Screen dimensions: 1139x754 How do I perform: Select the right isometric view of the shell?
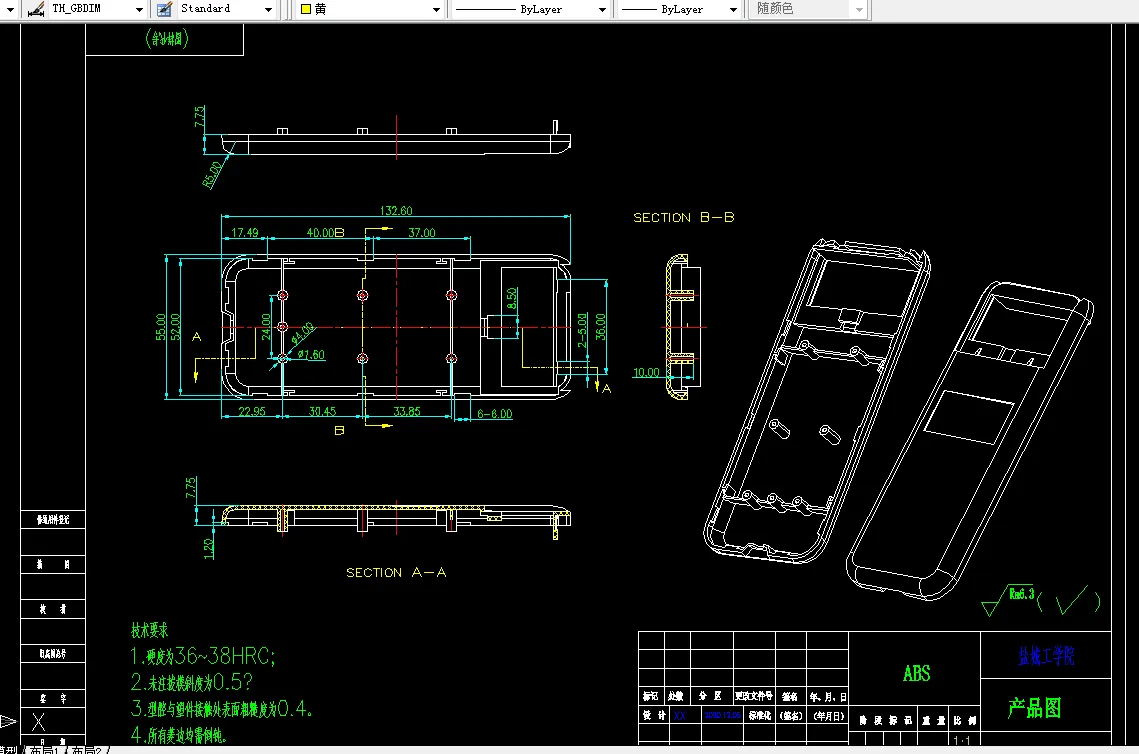[x=970, y=441]
